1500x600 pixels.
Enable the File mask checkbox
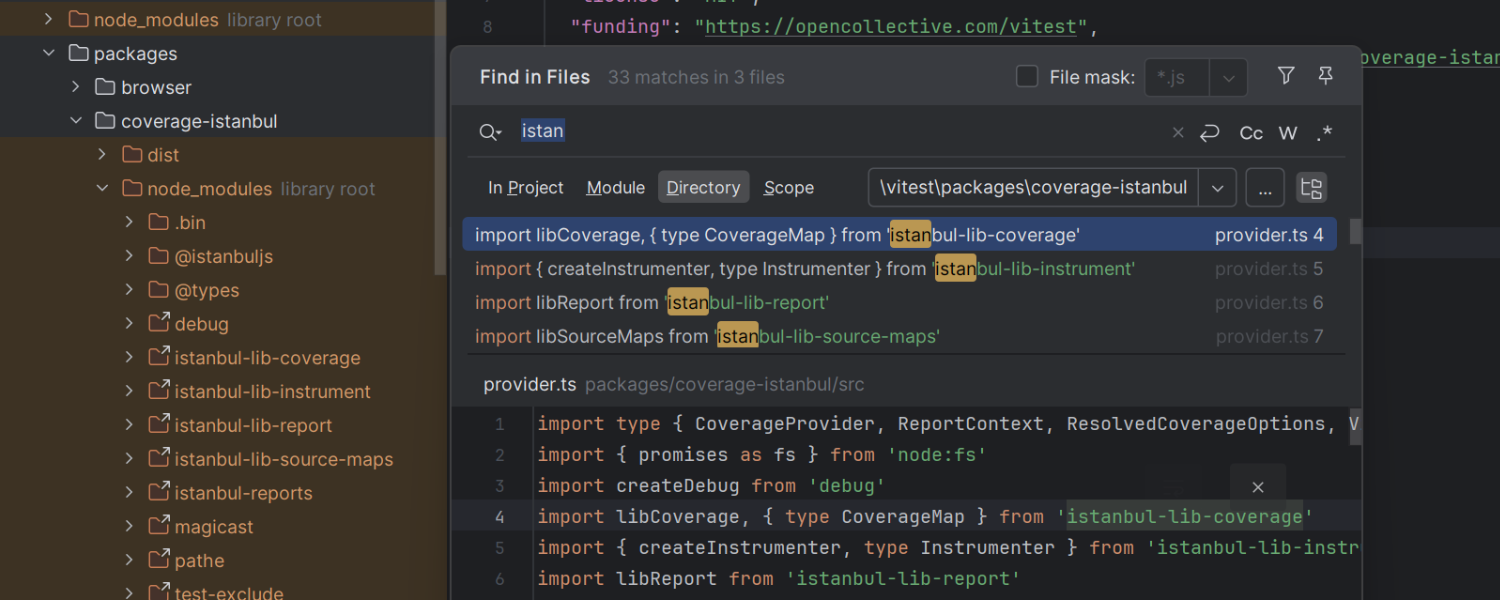1027,77
